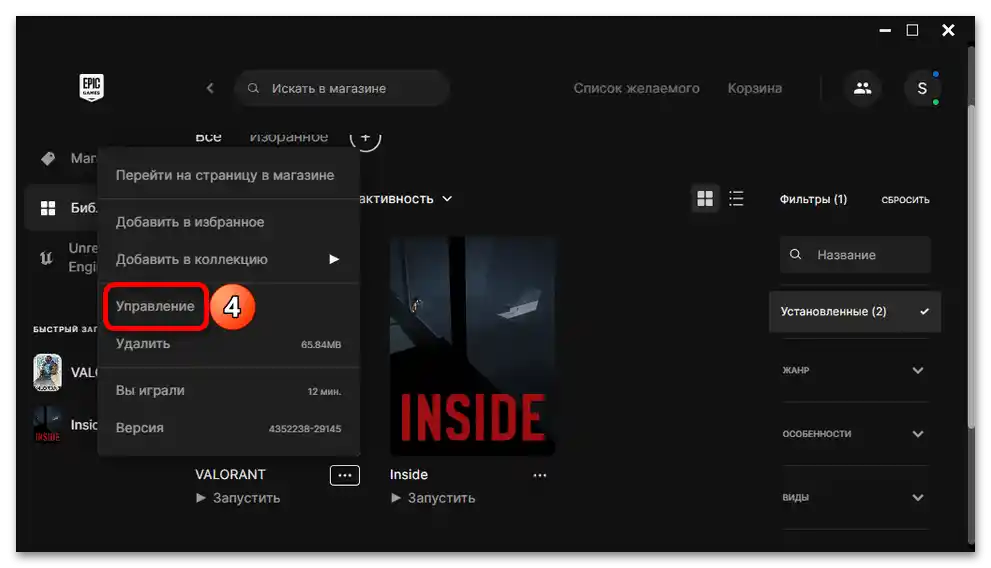Select Перейти на страницу в магазине
991x568 pixels.
pyautogui.click(x=225, y=175)
